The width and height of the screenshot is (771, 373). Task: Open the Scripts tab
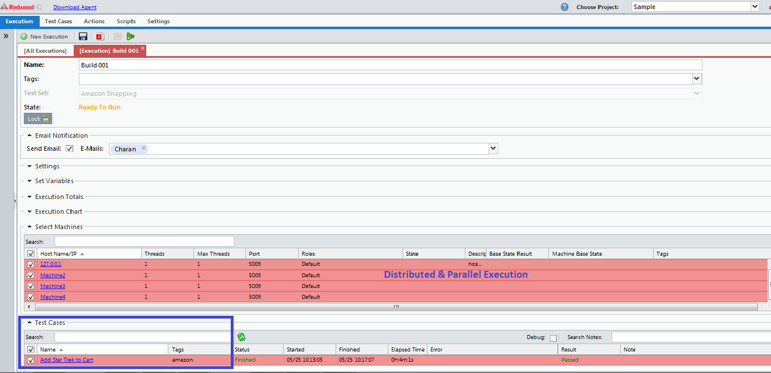coord(126,21)
